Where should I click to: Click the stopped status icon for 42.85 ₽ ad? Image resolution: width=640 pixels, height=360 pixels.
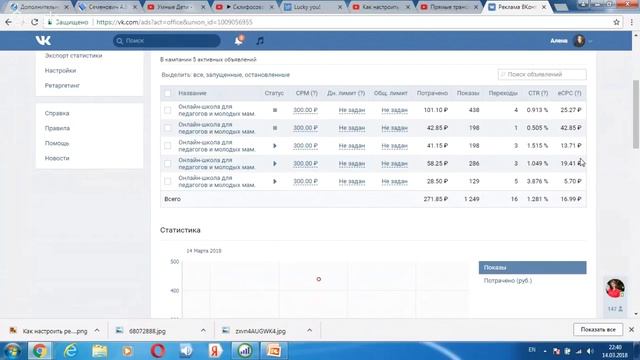[275, 128]
